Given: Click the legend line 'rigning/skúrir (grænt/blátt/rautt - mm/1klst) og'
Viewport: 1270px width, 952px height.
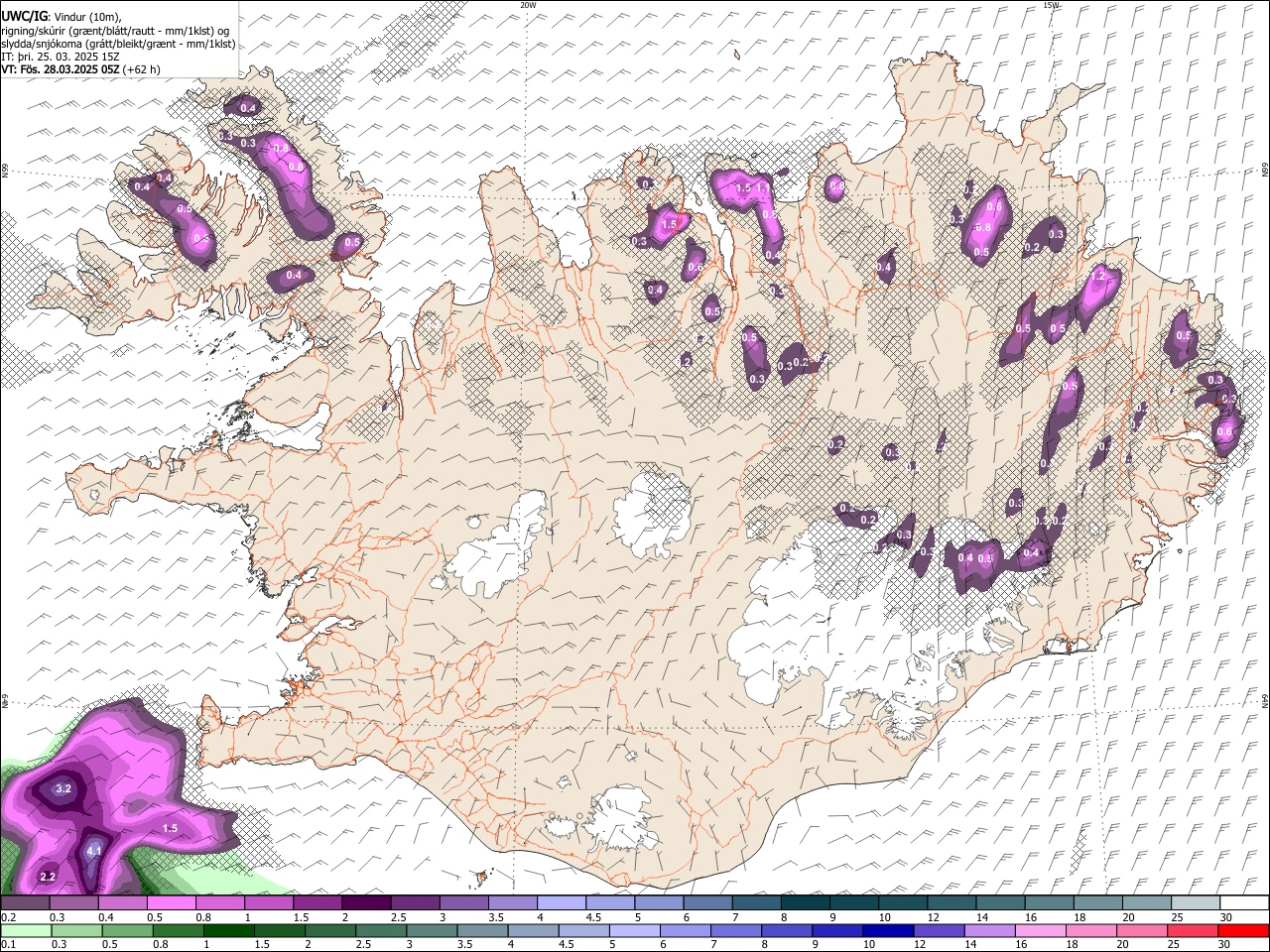Looking at the screenshot, I should (x=117, y=31).
